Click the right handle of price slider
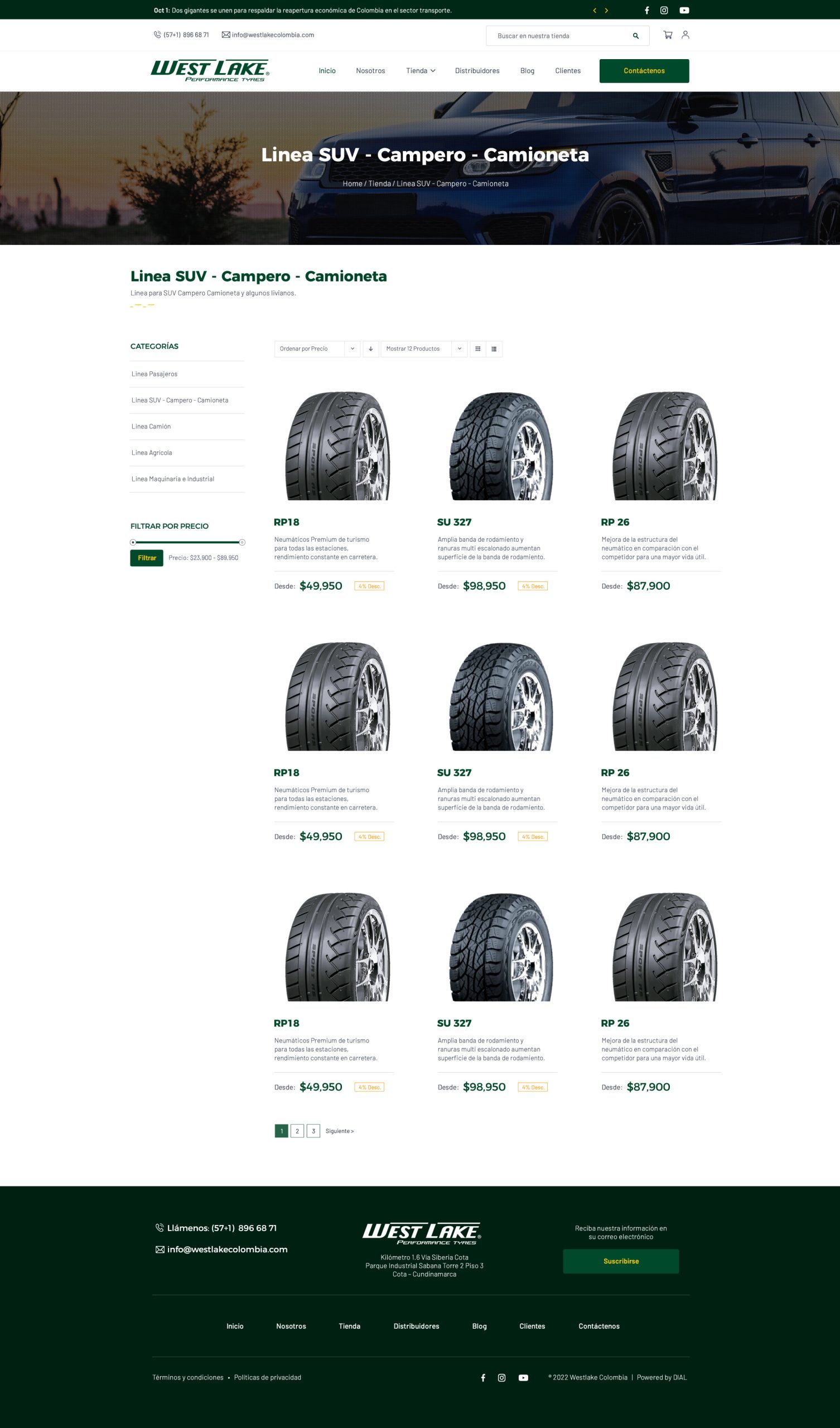840x1428 pixels. pyautogui.click(x=242, y=542)
